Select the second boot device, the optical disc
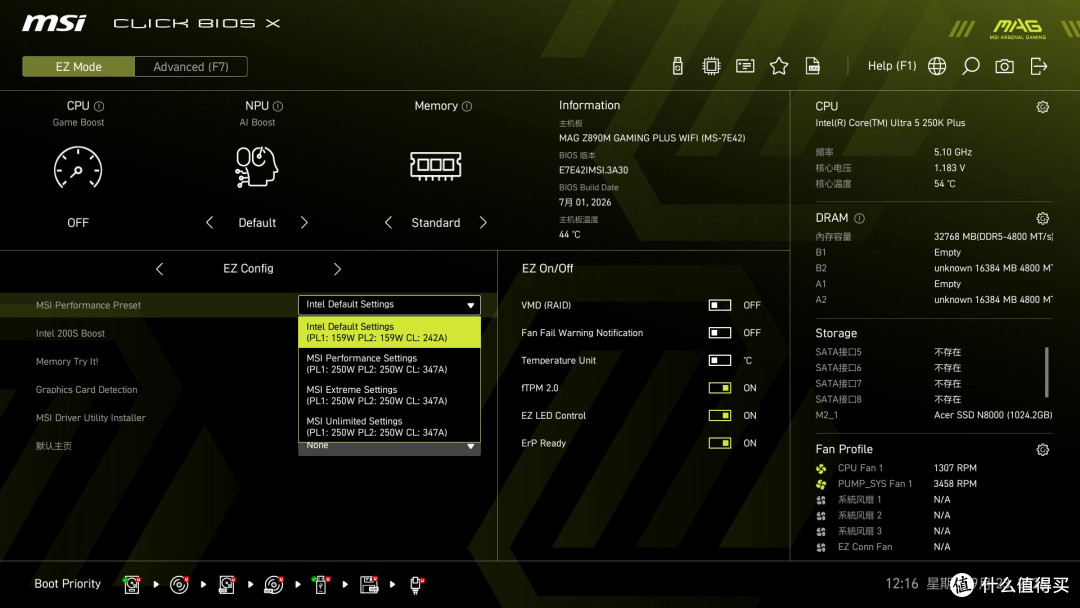 179,585
